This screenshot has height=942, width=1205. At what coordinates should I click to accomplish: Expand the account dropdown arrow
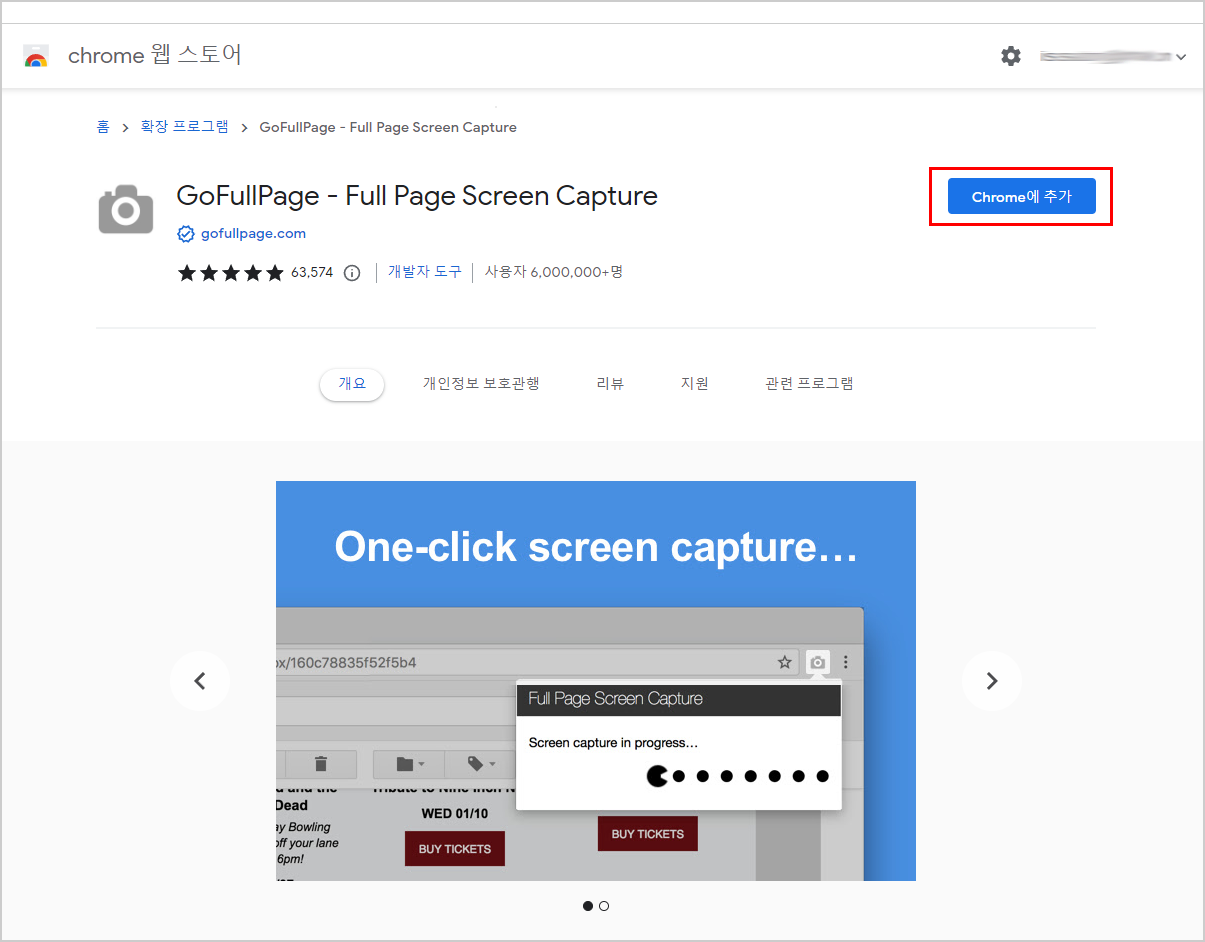point(1181,57)
